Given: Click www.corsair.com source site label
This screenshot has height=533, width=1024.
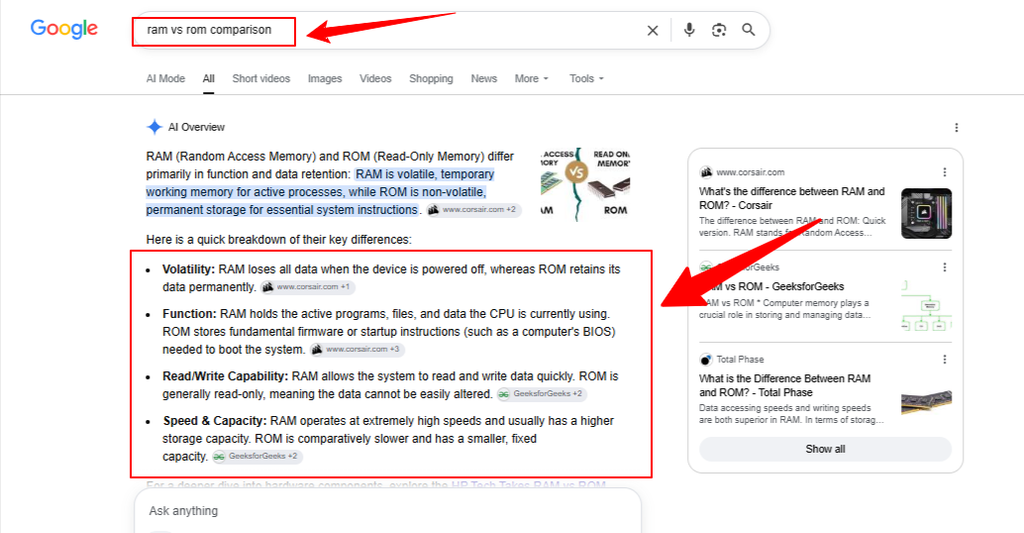Looking at the screenshot, I should [750, 172].
